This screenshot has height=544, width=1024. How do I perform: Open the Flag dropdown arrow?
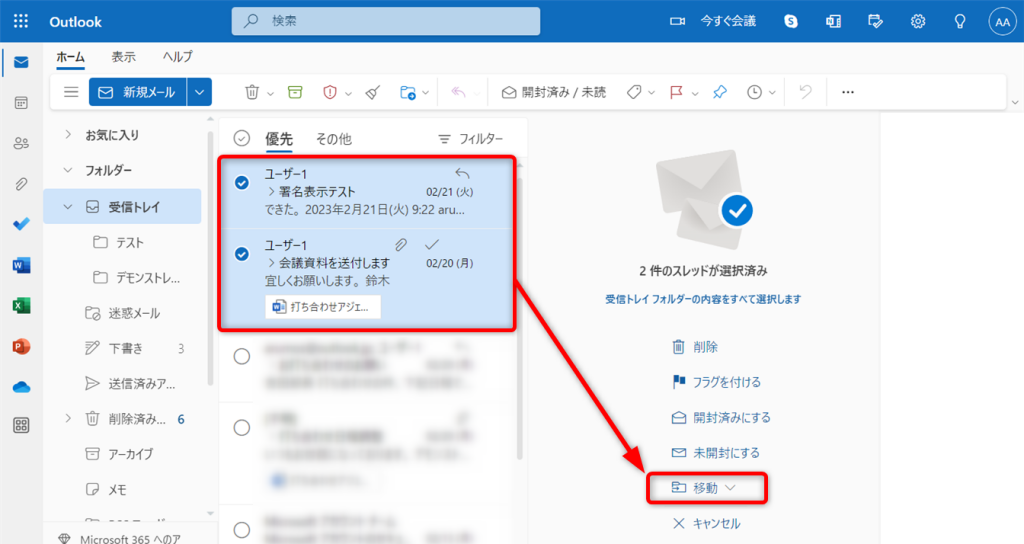point(695,93)
